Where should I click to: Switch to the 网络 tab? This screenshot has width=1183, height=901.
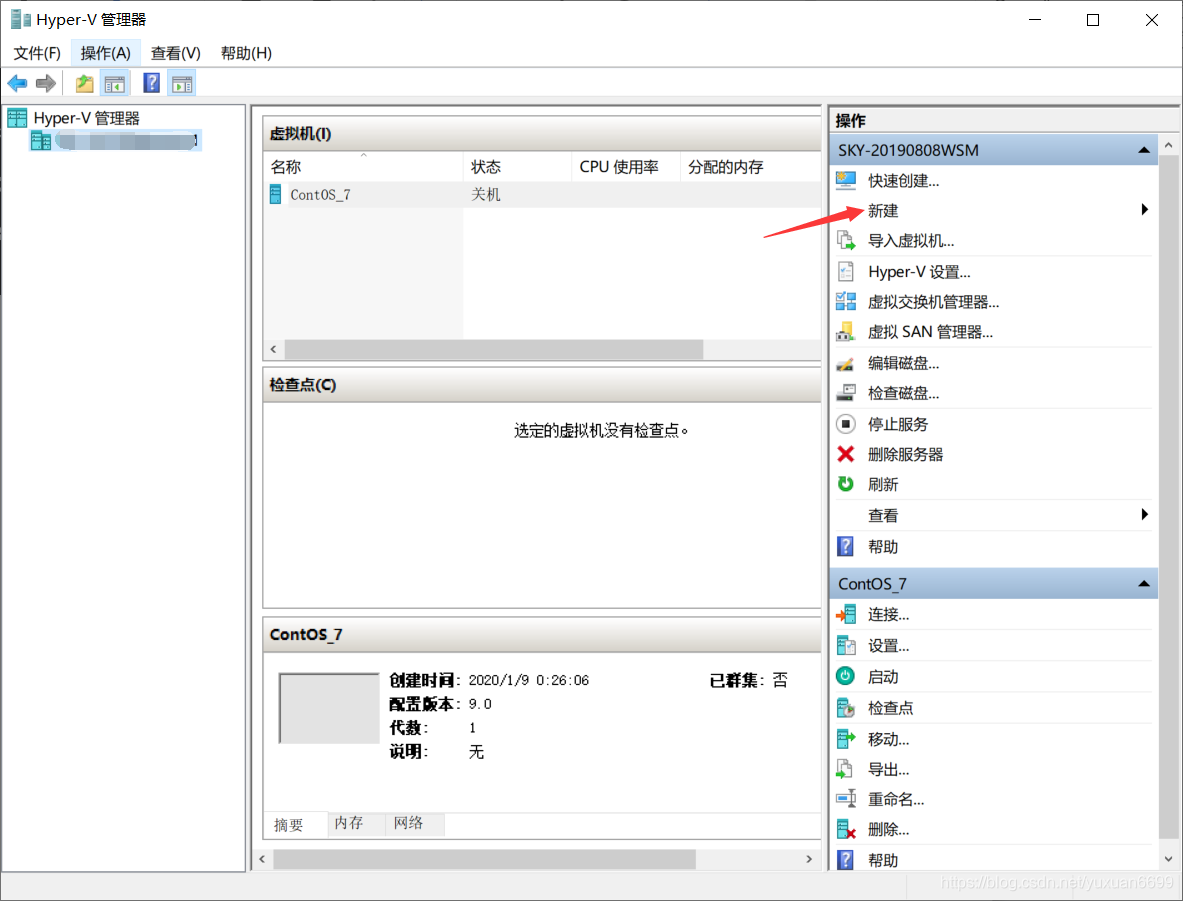coord(415,823)
